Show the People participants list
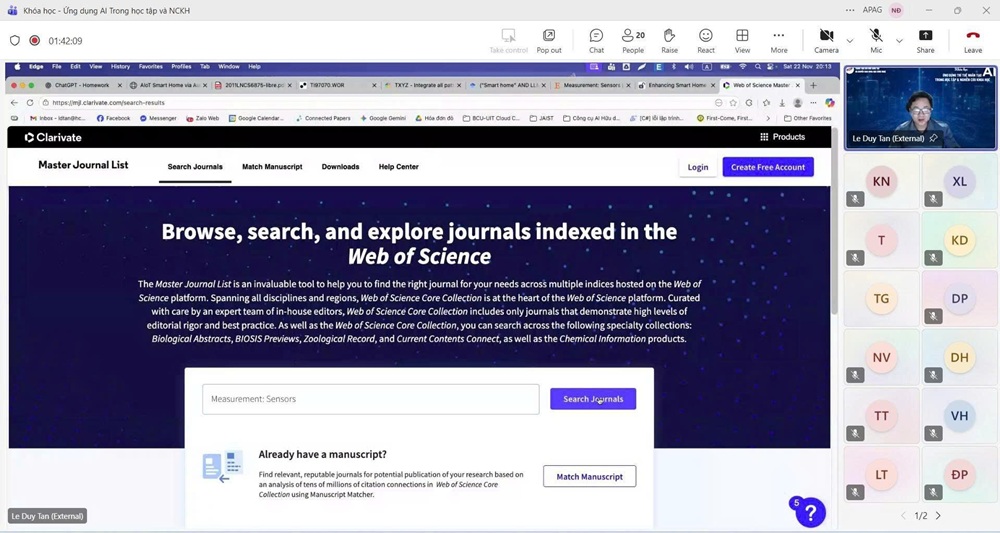The height and width of the screenshot is (533, 1000). (633, 40)
